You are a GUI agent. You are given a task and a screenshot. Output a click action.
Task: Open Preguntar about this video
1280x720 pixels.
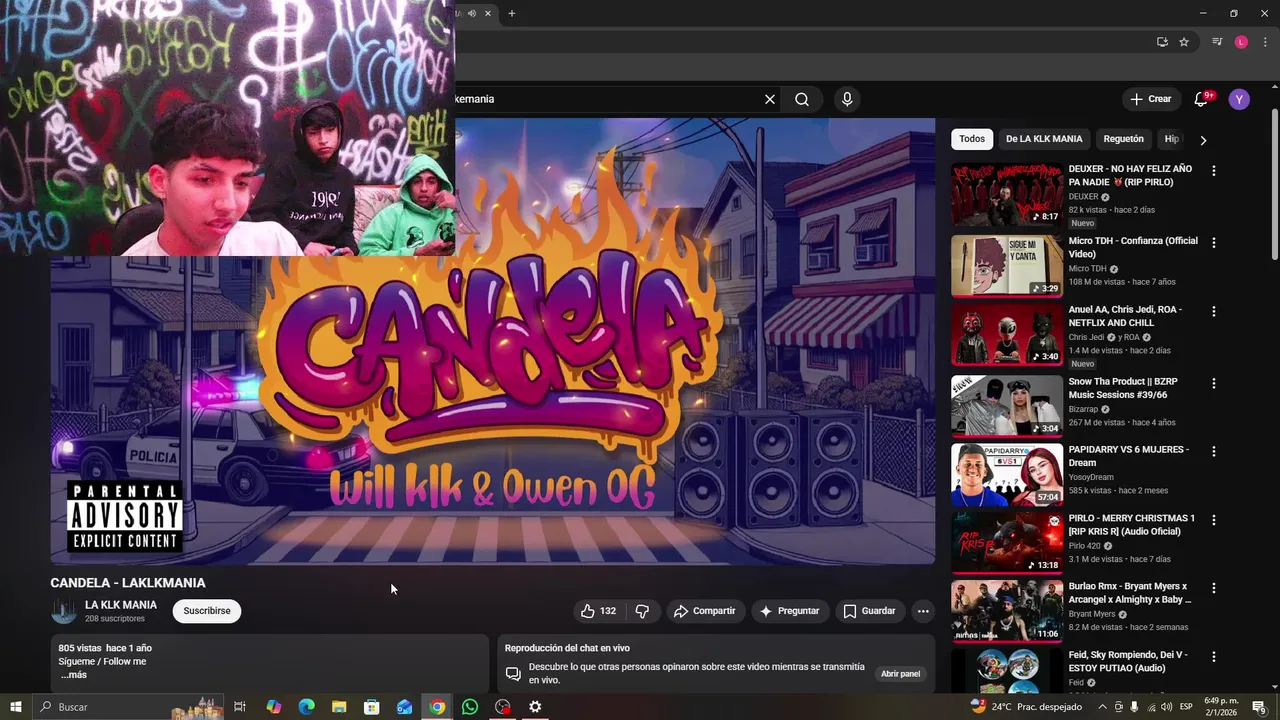(x=790, y=611)
